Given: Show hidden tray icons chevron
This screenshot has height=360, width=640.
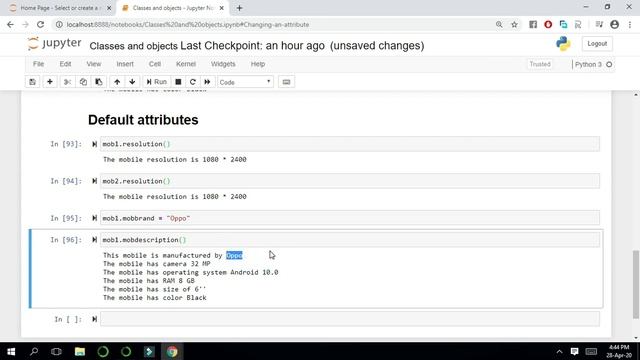Looking at the screenshot, I should click(x=559, y=351).
